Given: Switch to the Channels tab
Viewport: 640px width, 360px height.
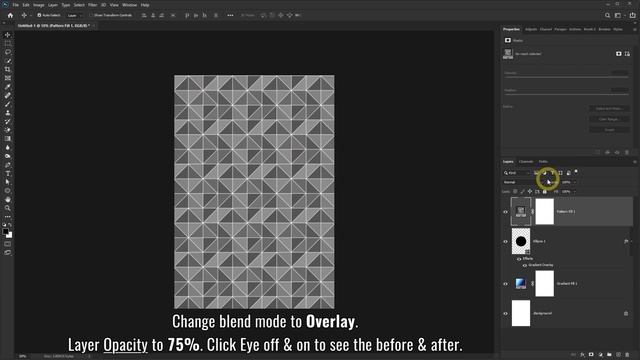Looking at the screenshot, I should click(x=526, y=162).
